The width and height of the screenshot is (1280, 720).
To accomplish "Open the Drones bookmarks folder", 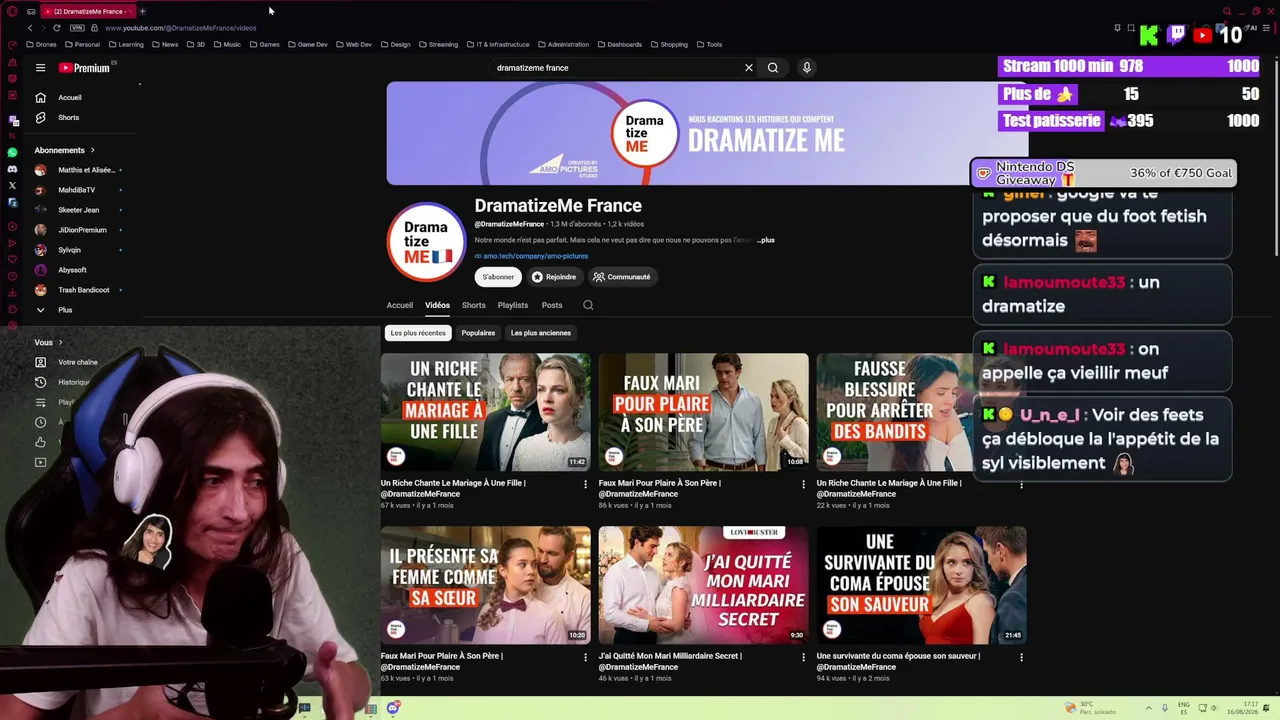I will pos(42,44).
